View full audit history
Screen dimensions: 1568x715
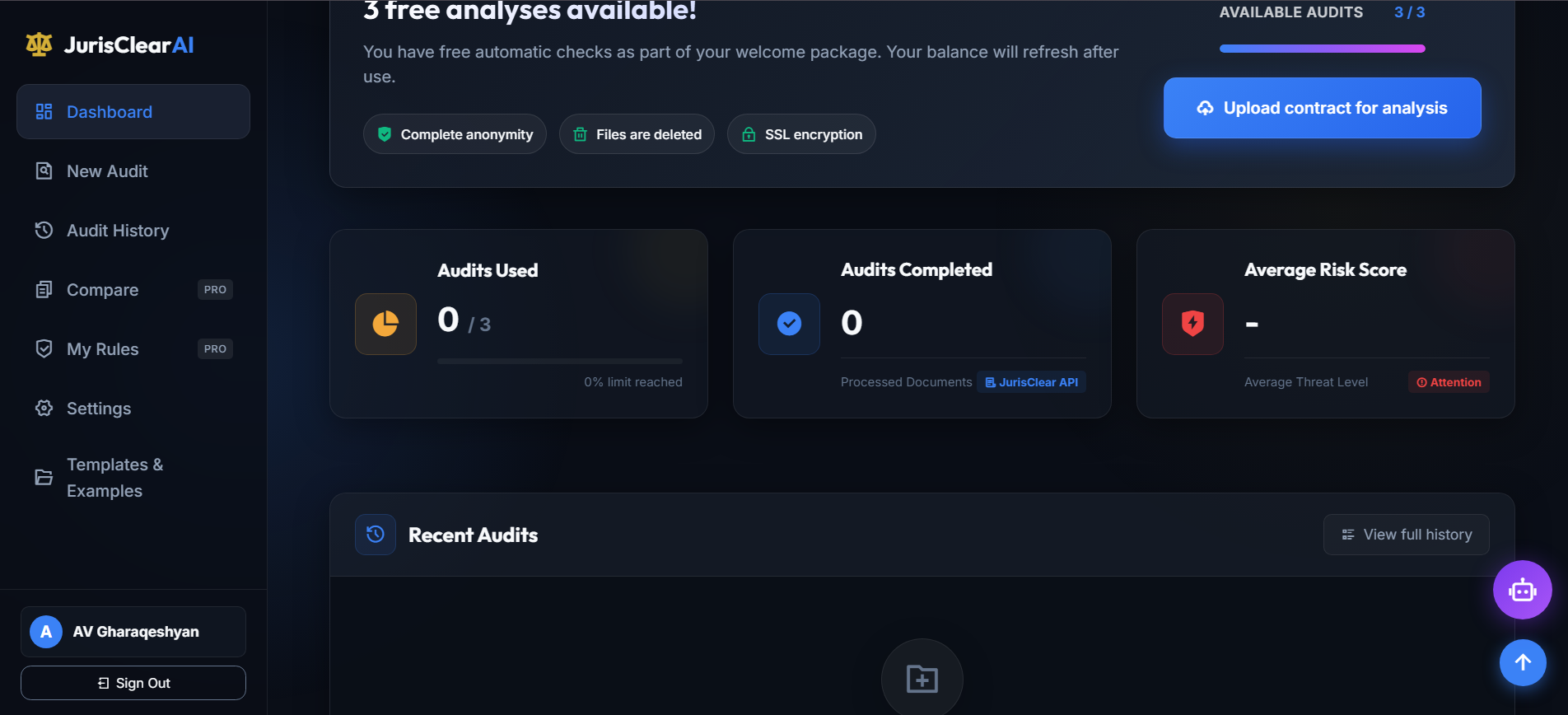pyautogui.click(x=1406, y=535)
